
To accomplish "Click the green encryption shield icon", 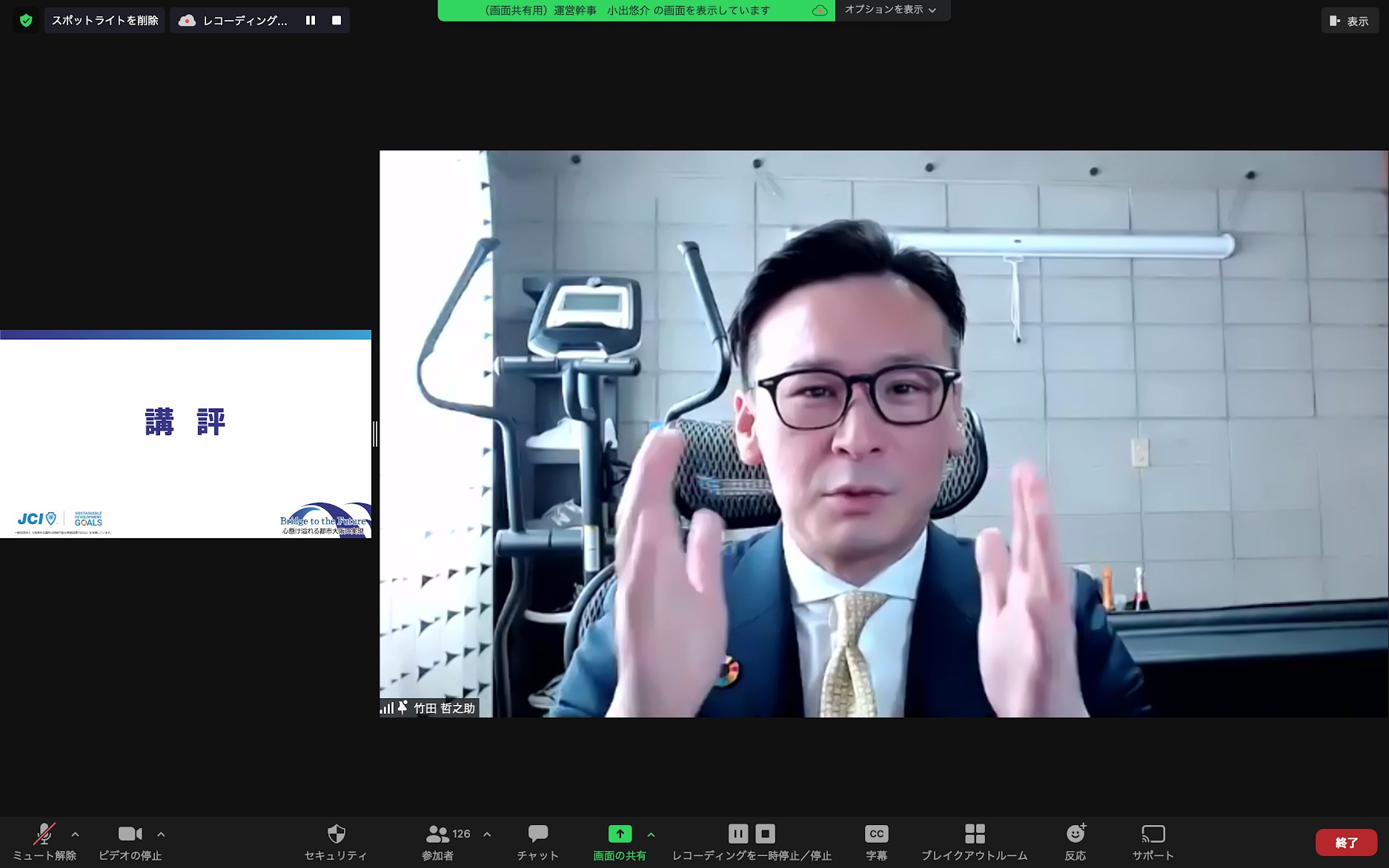I will click(x=26, y=21).
